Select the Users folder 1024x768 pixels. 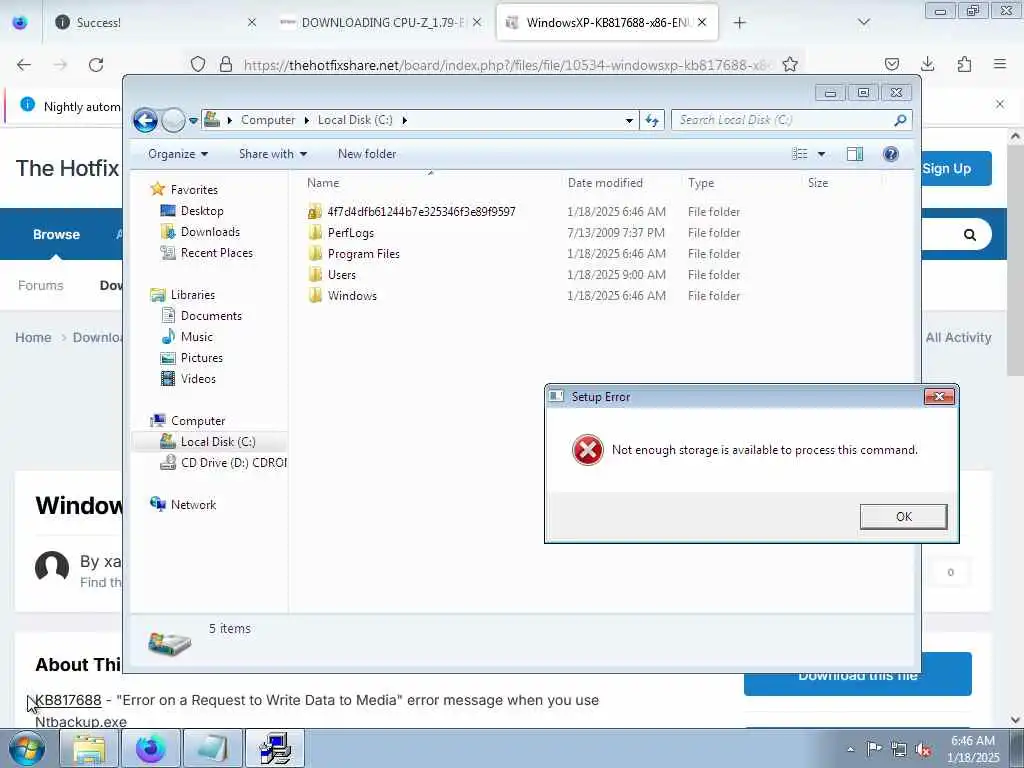click(342, 274)
